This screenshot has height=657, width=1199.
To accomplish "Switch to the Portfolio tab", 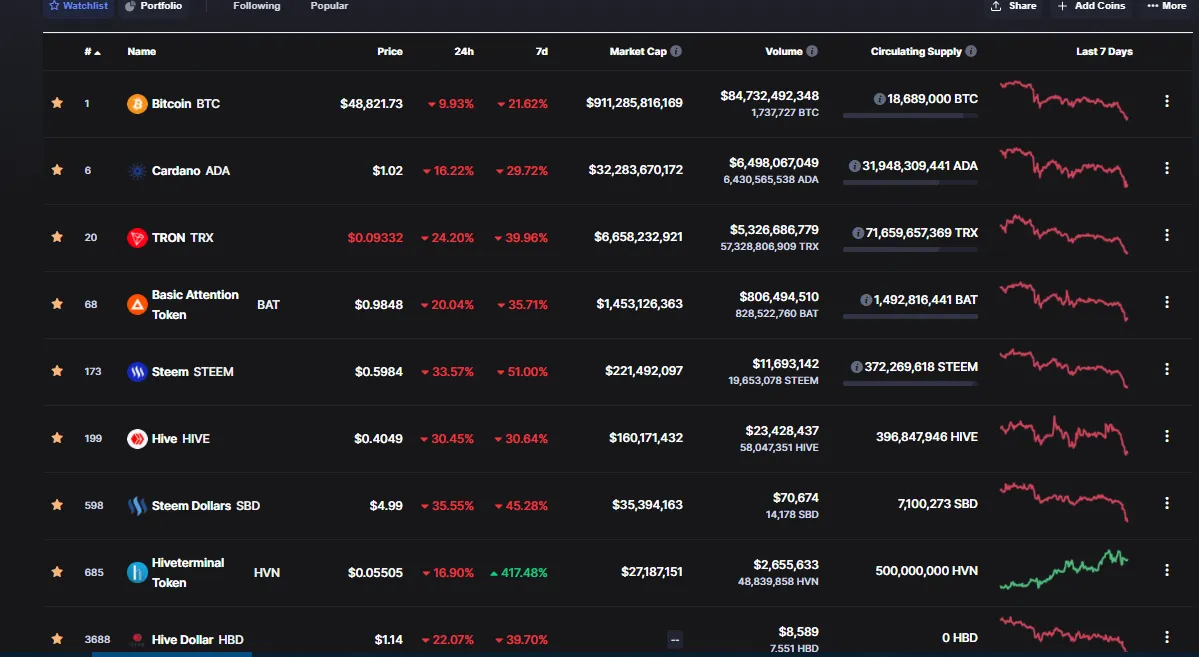I will click(x=154, y=6).
